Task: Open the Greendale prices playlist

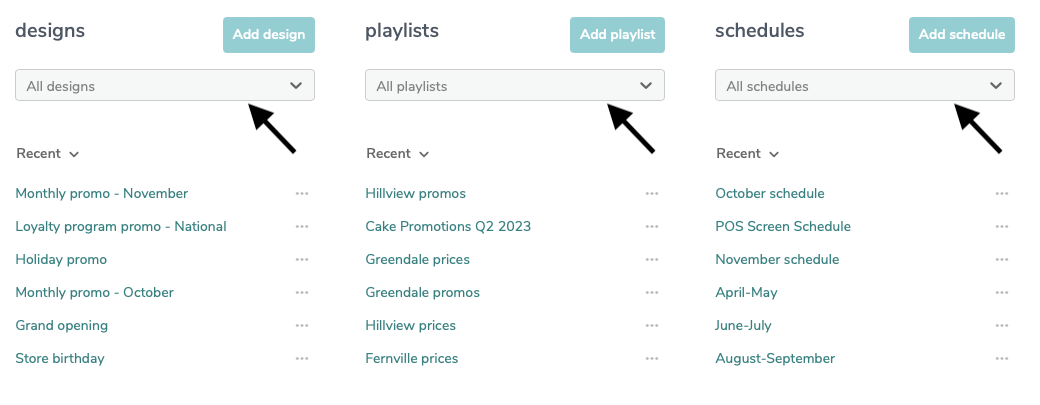Action: tap(417, 260)
